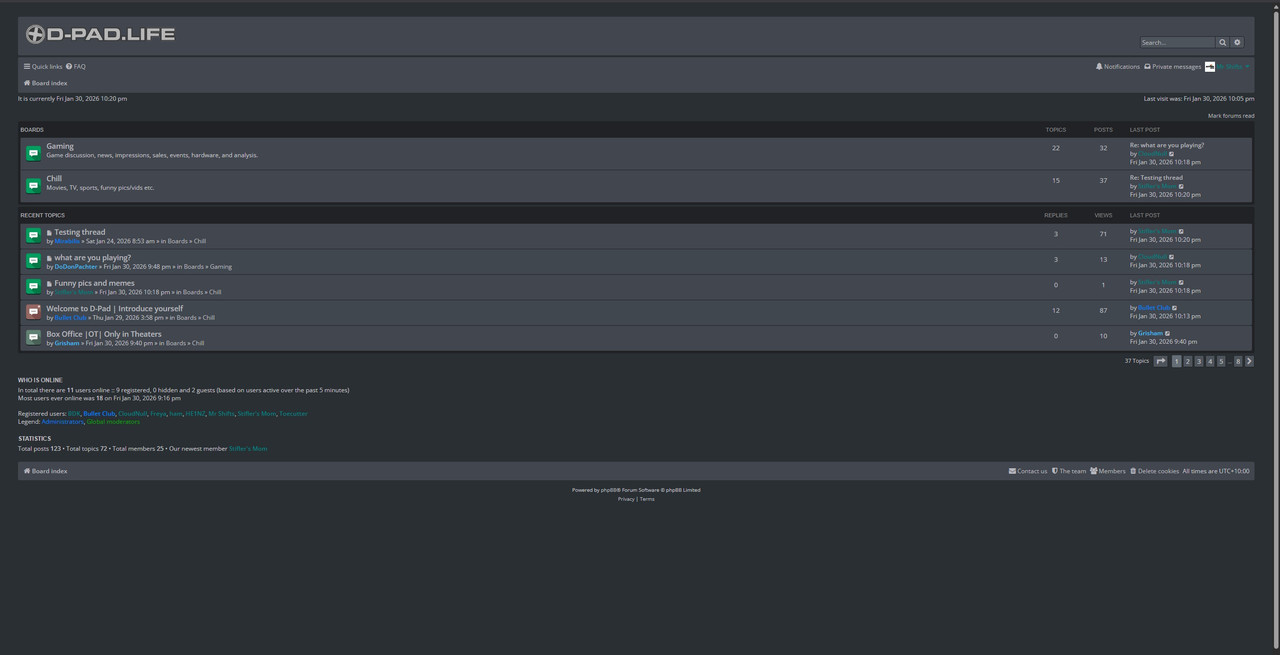Go to page 2 of topics
Viewport: 1280px width, 655px height.
[1188, 361]
